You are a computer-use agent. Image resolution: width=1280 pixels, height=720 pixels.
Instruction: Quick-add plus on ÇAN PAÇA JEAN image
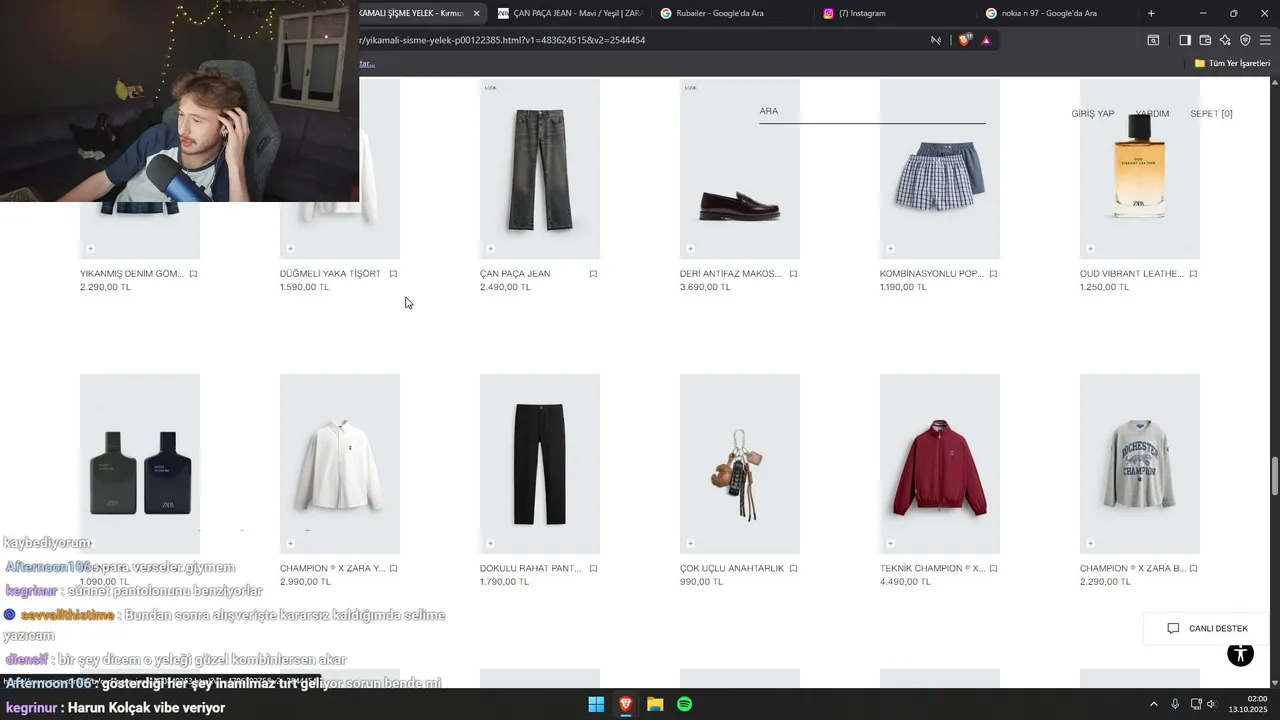coord(490,248)
